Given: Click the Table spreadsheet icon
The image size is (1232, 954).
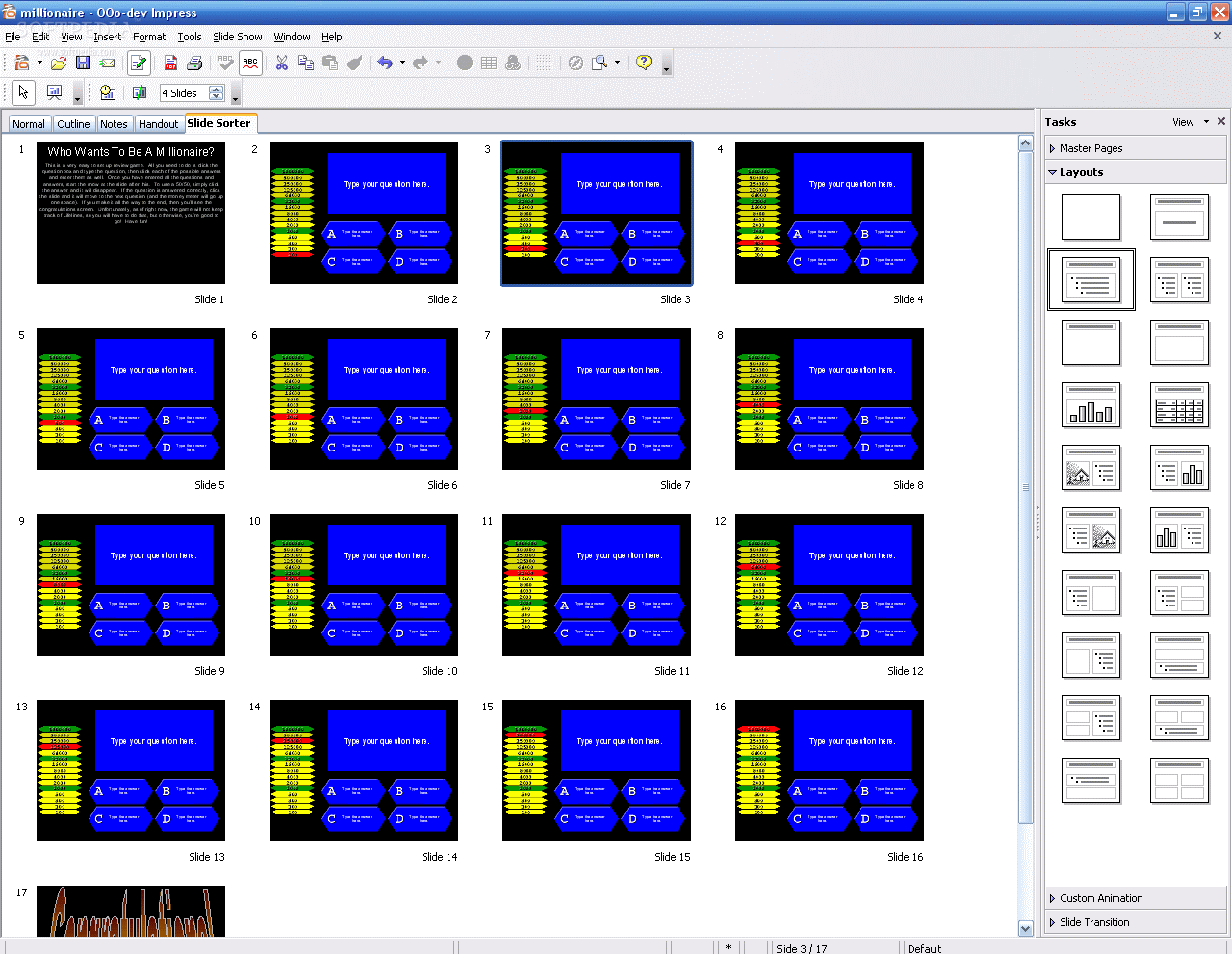Looking at the screenshot, I should click(x=489, y=63).
